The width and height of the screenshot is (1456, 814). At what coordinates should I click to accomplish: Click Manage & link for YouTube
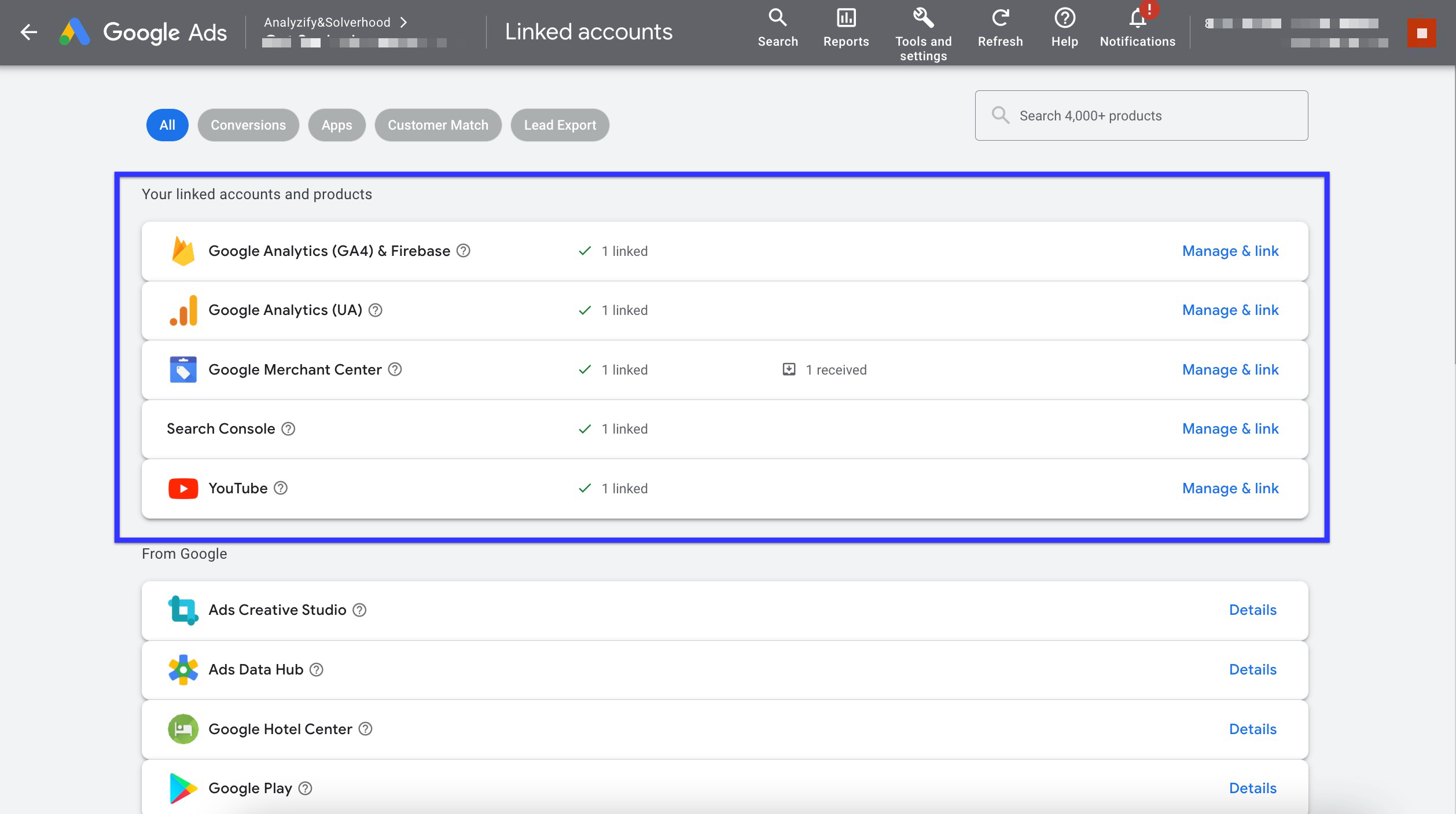pyautogui.click(x=1230, y=489)
